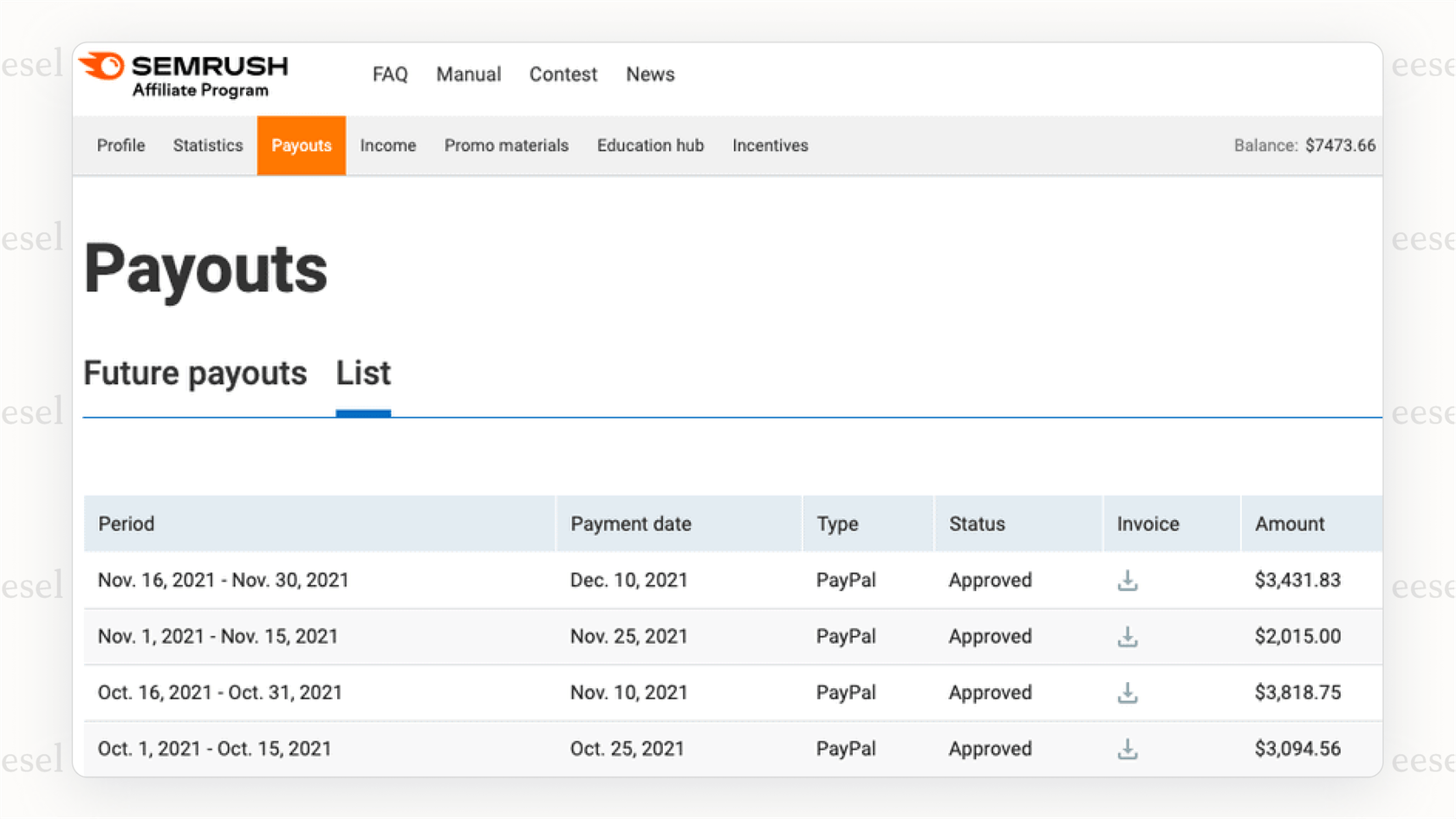Download invoice for Oct. 16–31, 2021 payout

click(x=1127, y=693)
